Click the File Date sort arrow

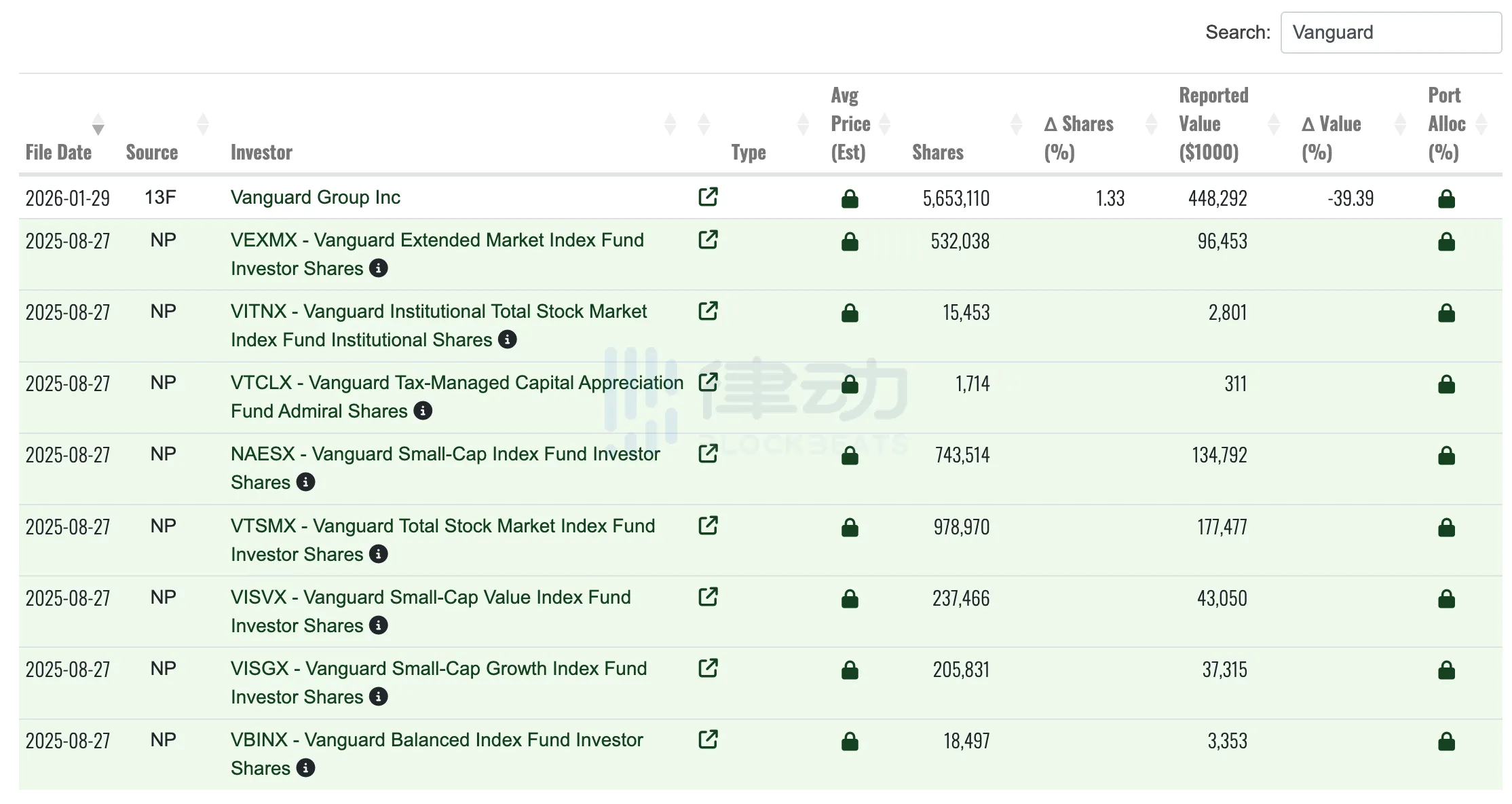(x=97, y=126)
